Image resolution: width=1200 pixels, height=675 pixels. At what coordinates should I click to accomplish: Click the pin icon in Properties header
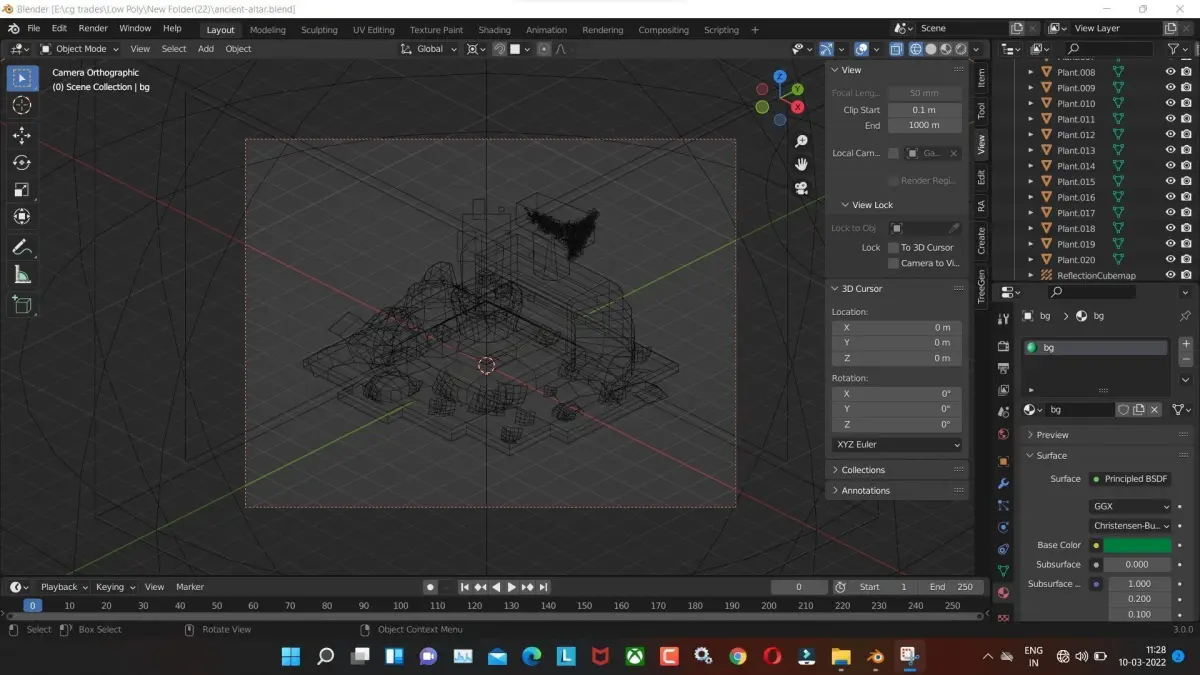coord(1185,316)
